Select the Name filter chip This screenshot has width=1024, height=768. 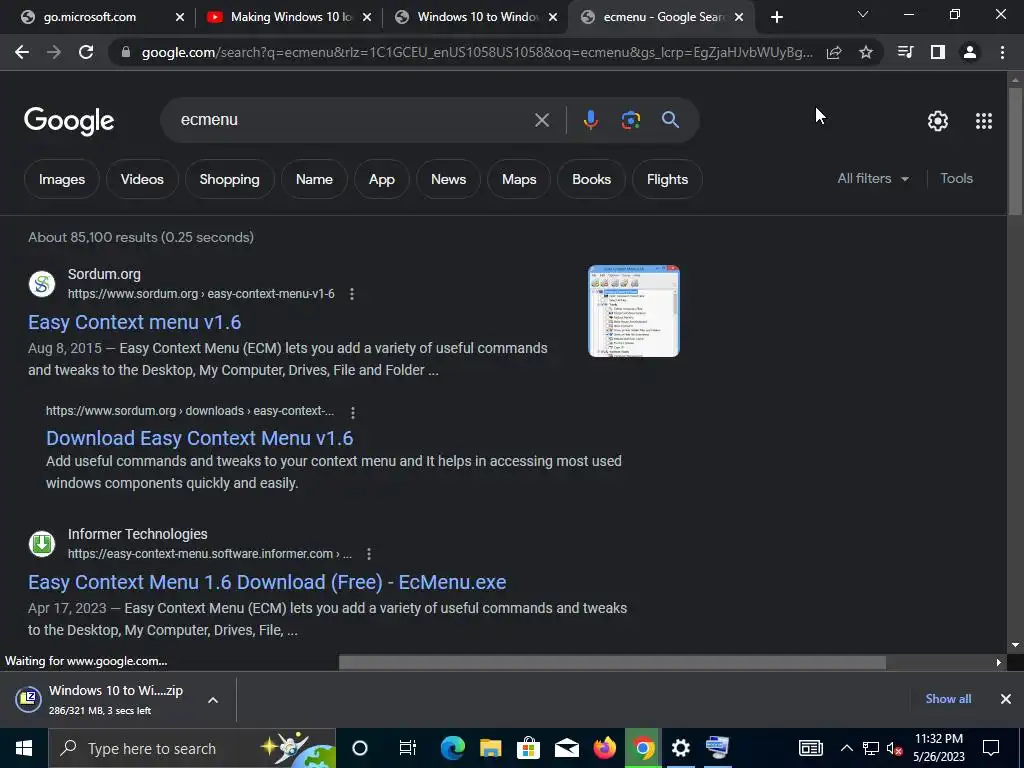click(314, 179)
